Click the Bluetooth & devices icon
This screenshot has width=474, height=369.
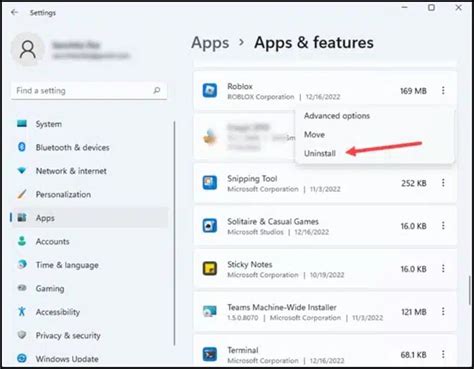coord(22,147)
